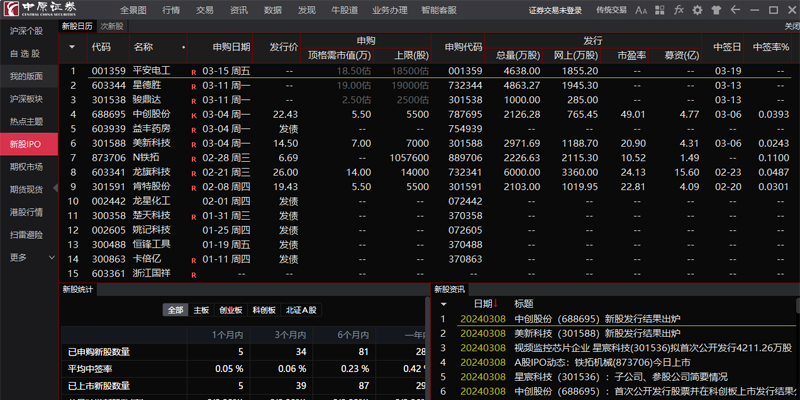Sort by the 申购日期 column header

tap(232, 47)
